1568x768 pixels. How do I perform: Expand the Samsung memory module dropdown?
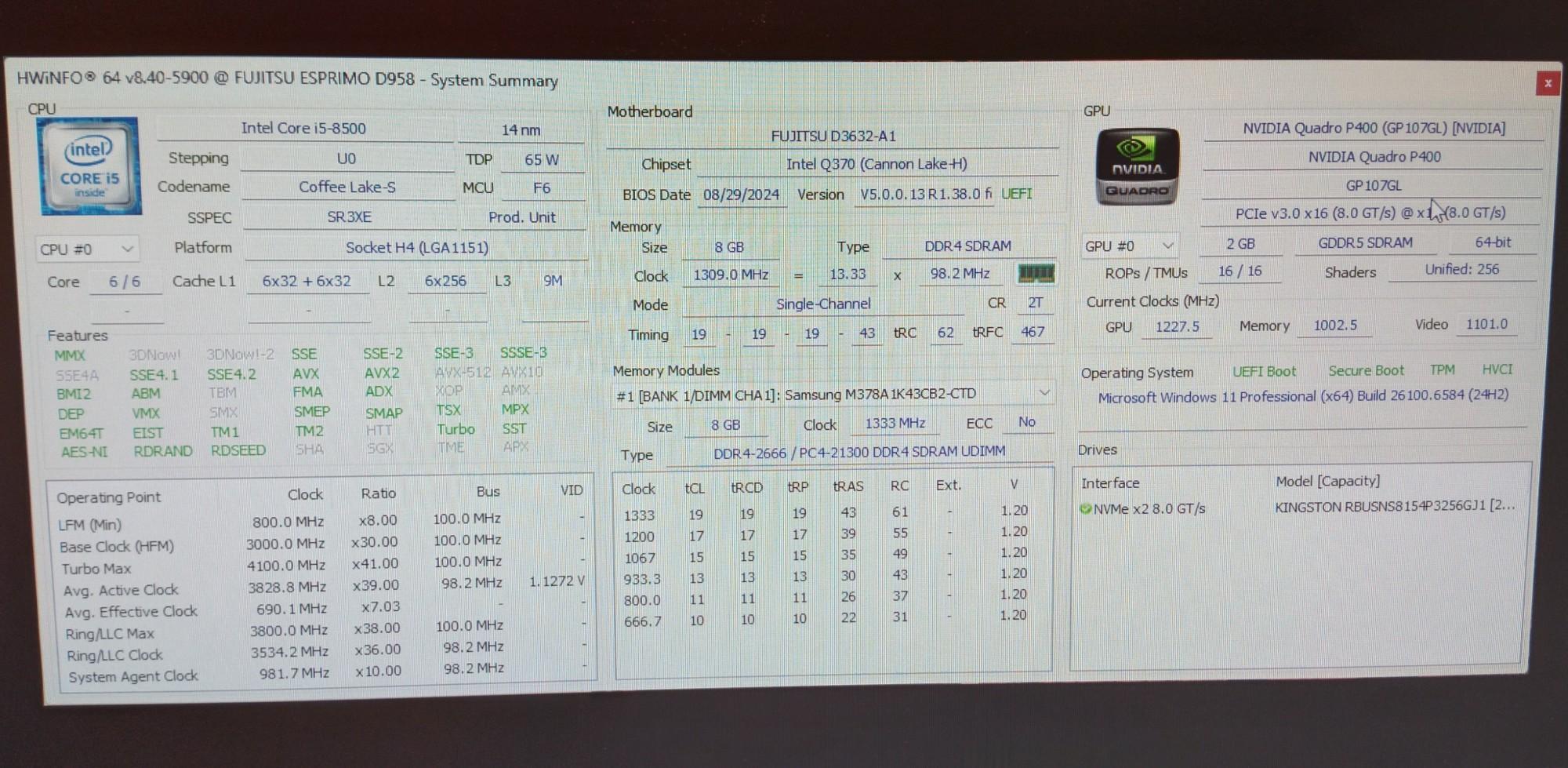(1044, 392)
